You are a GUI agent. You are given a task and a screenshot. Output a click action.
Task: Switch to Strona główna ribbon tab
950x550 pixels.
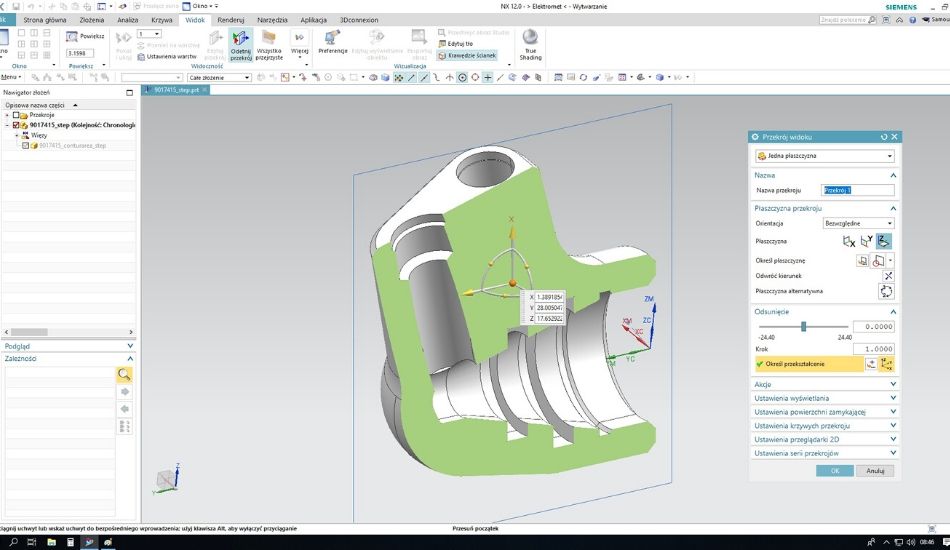45,20
